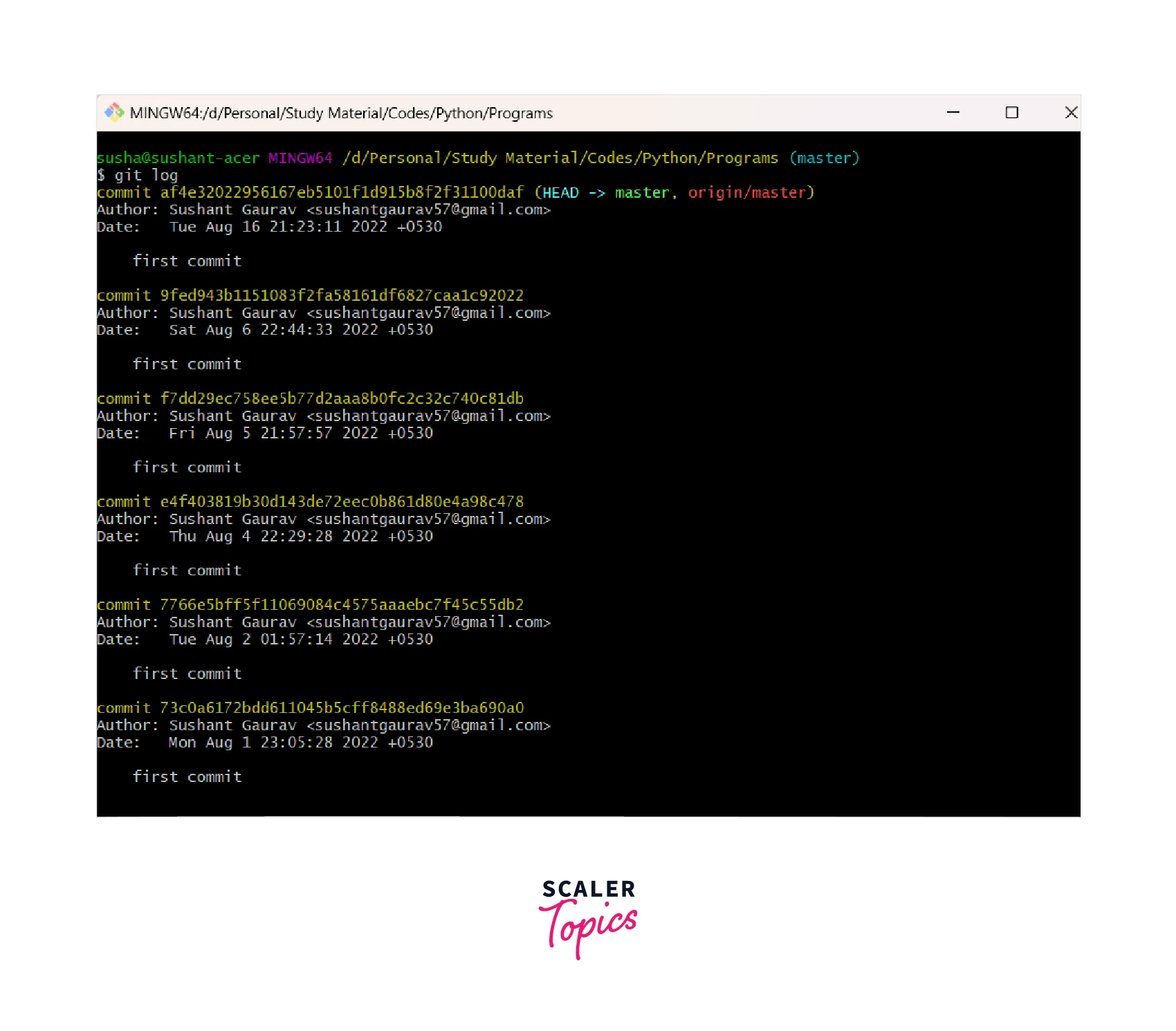The width and height of the screenshot is (1176, 1031).
Task: Click the Git Bash icon in title bar
Action: [x=113, y=112]
